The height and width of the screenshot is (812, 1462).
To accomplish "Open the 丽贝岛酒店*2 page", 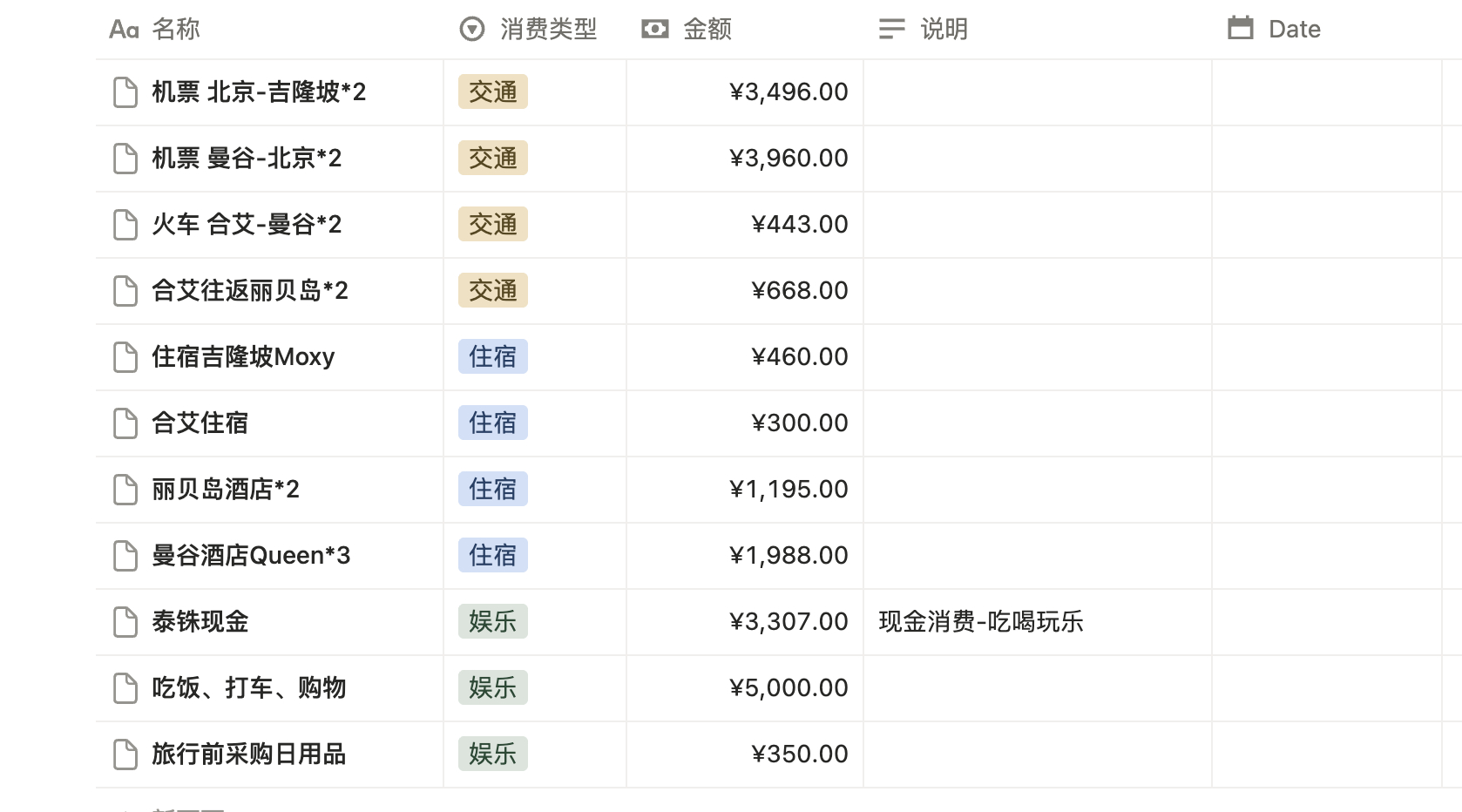I will [x=226, y=490].
